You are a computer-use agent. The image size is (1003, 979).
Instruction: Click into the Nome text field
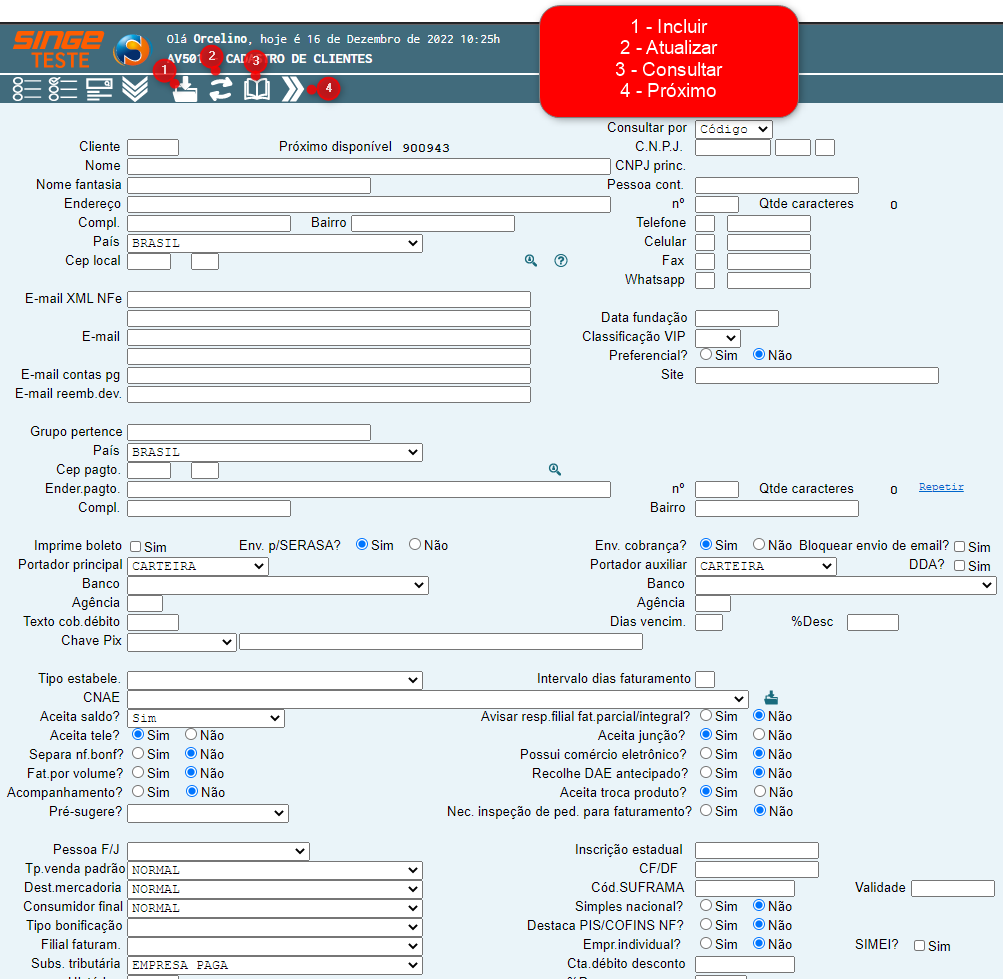[368, 166]
